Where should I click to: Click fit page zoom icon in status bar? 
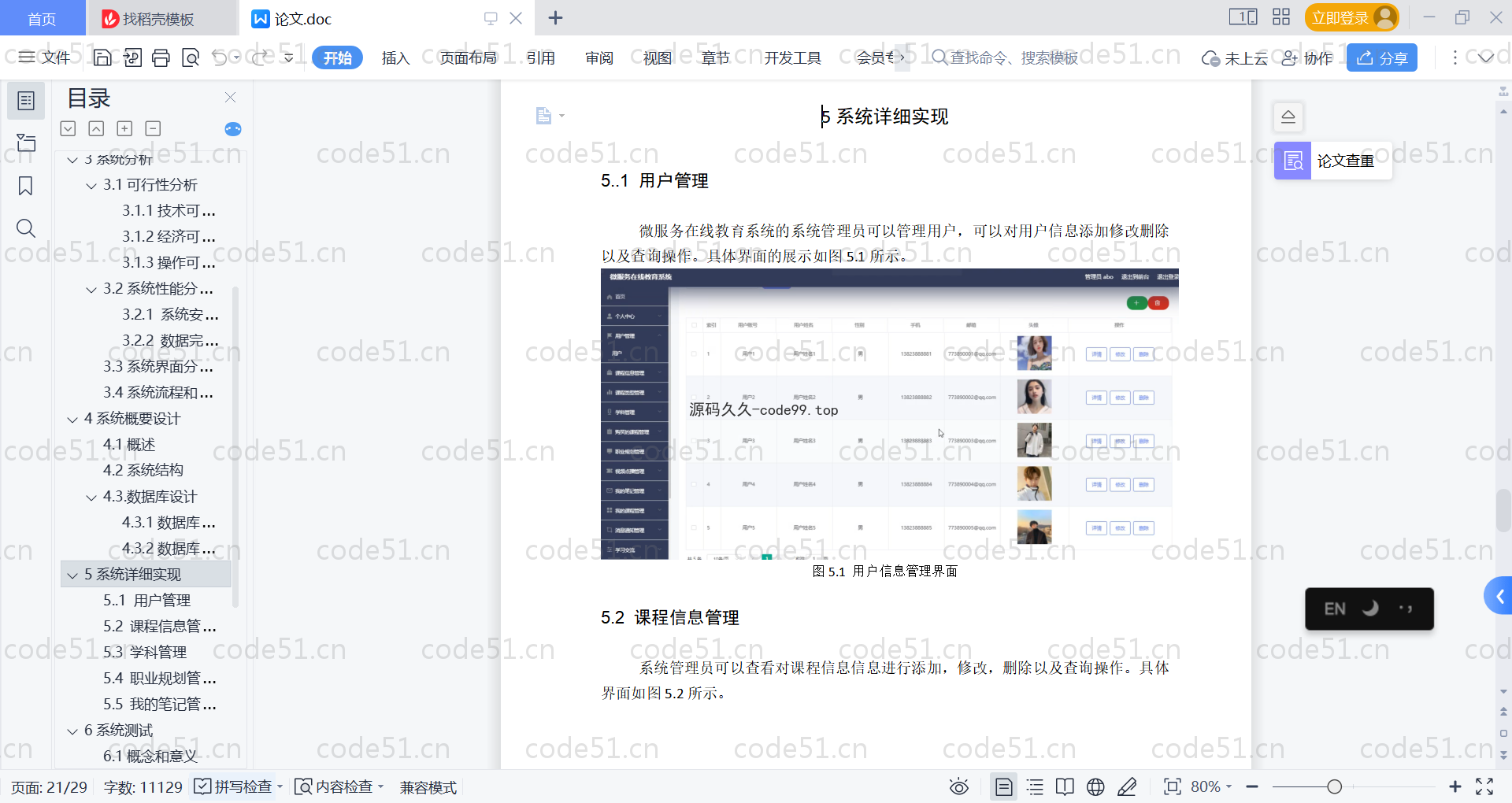pos(1173,786)
